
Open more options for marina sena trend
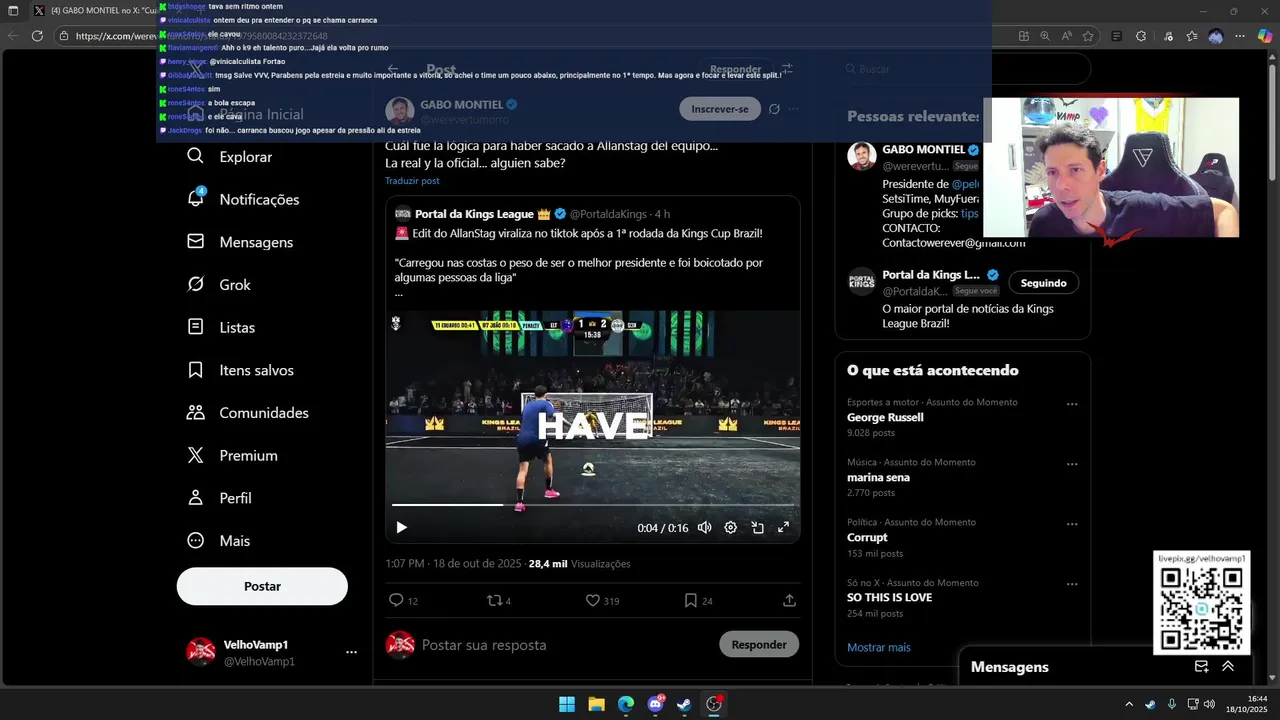[1072, 464]
